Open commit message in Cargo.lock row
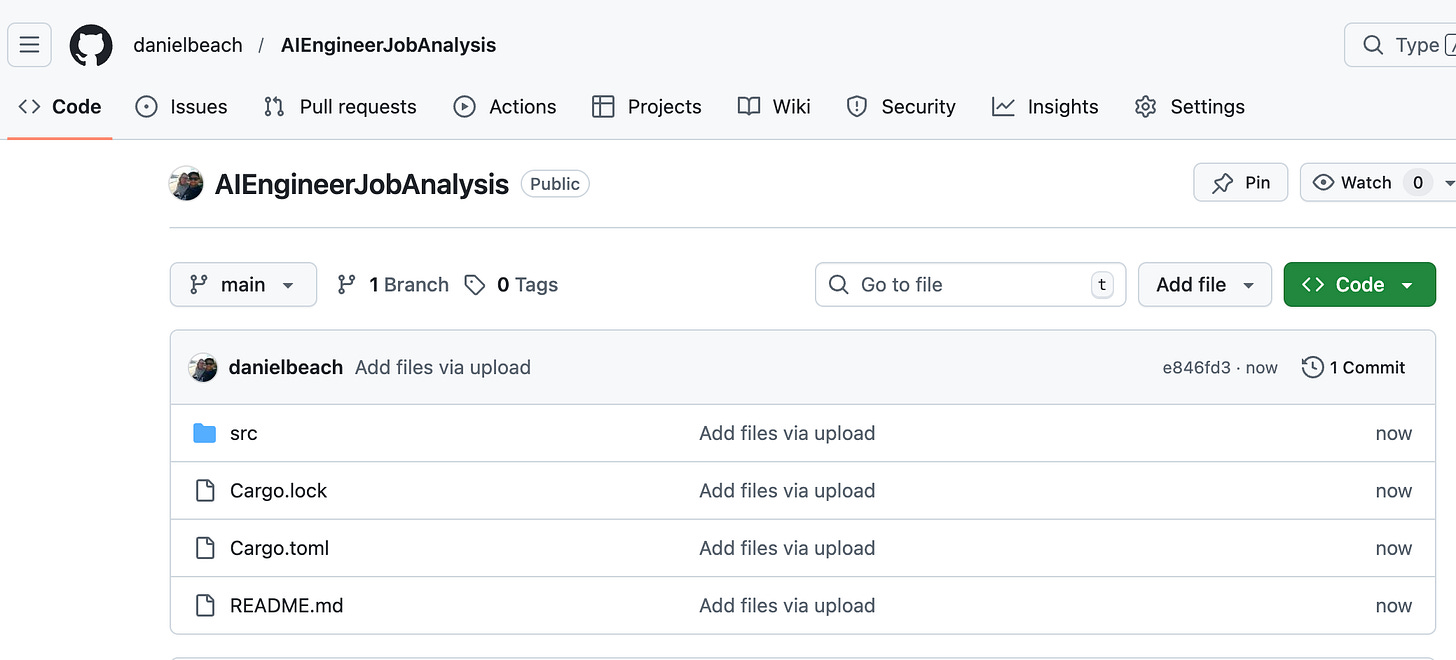1456x660 pixels. 787,491
